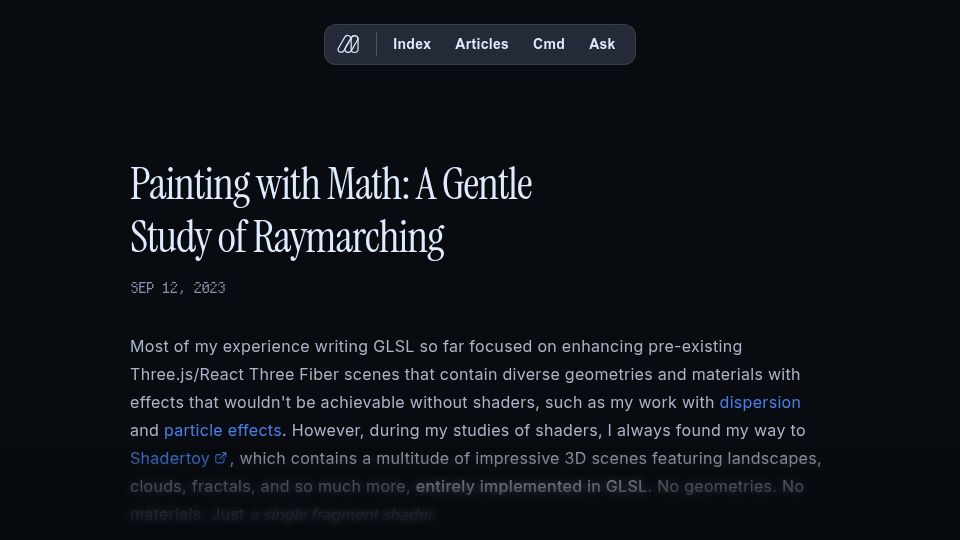Click the site logo icon in navbar
960x540 pixels.
click(348, 44)
